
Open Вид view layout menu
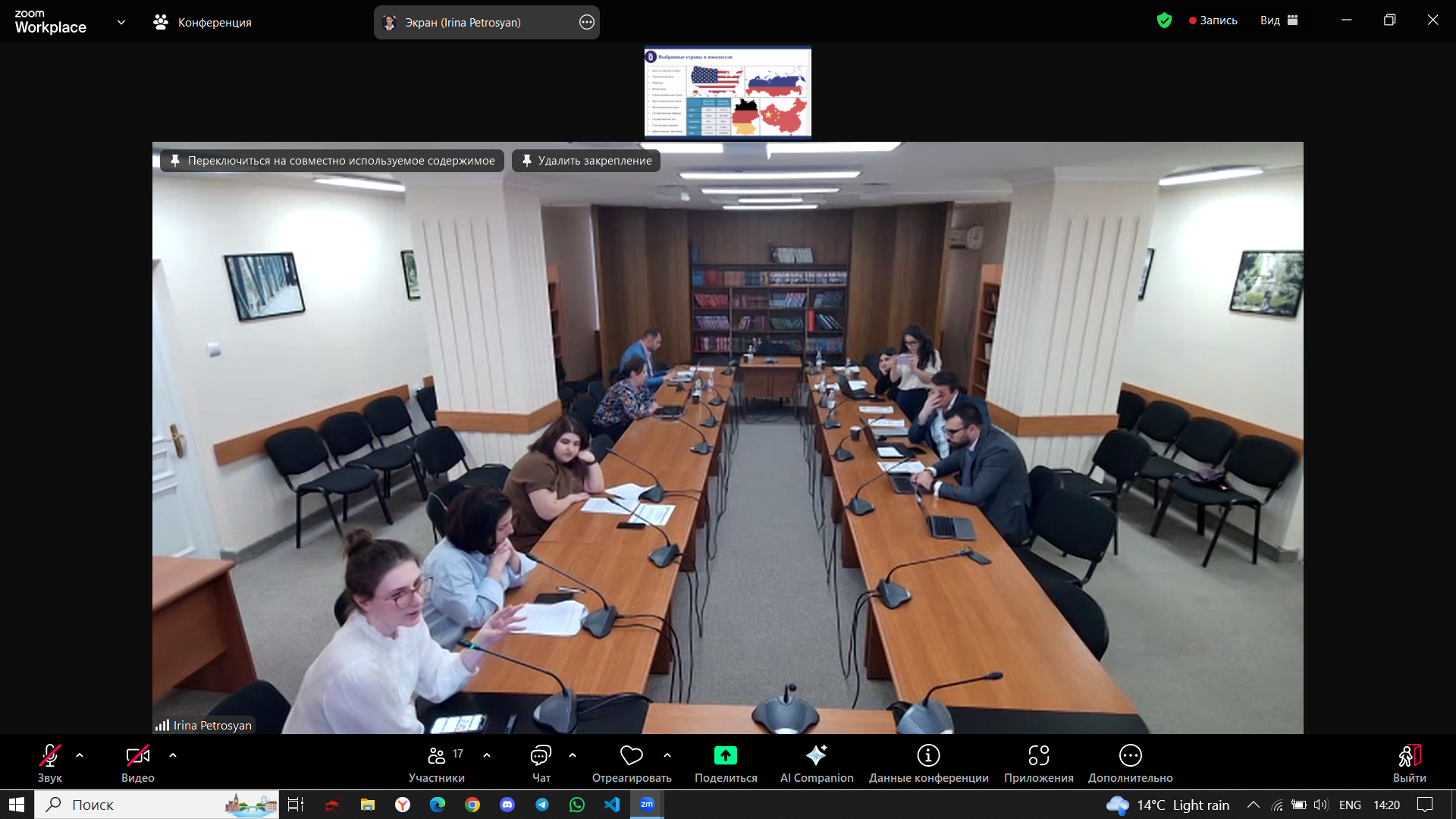pos(1279,20)
